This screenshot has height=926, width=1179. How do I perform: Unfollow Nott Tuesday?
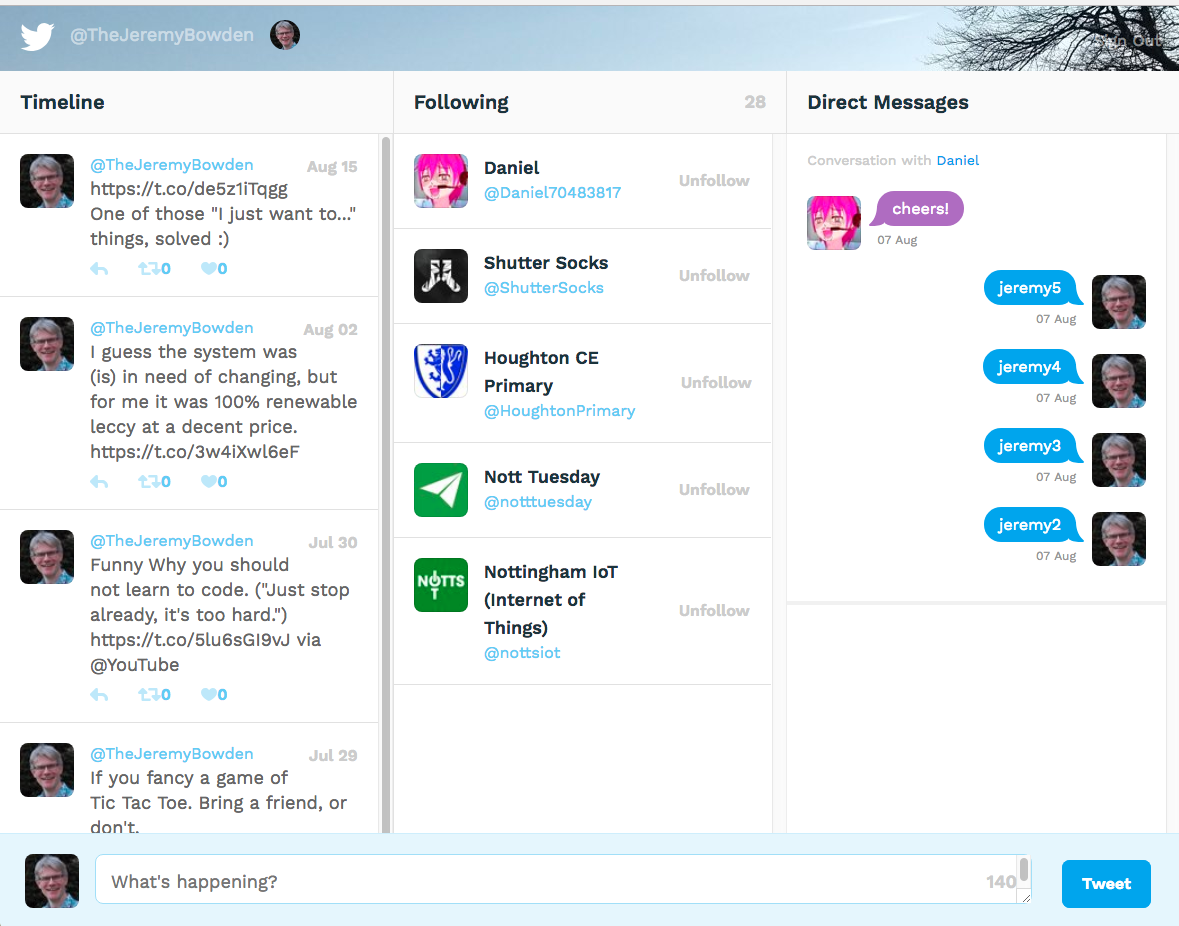pos(714,490)
